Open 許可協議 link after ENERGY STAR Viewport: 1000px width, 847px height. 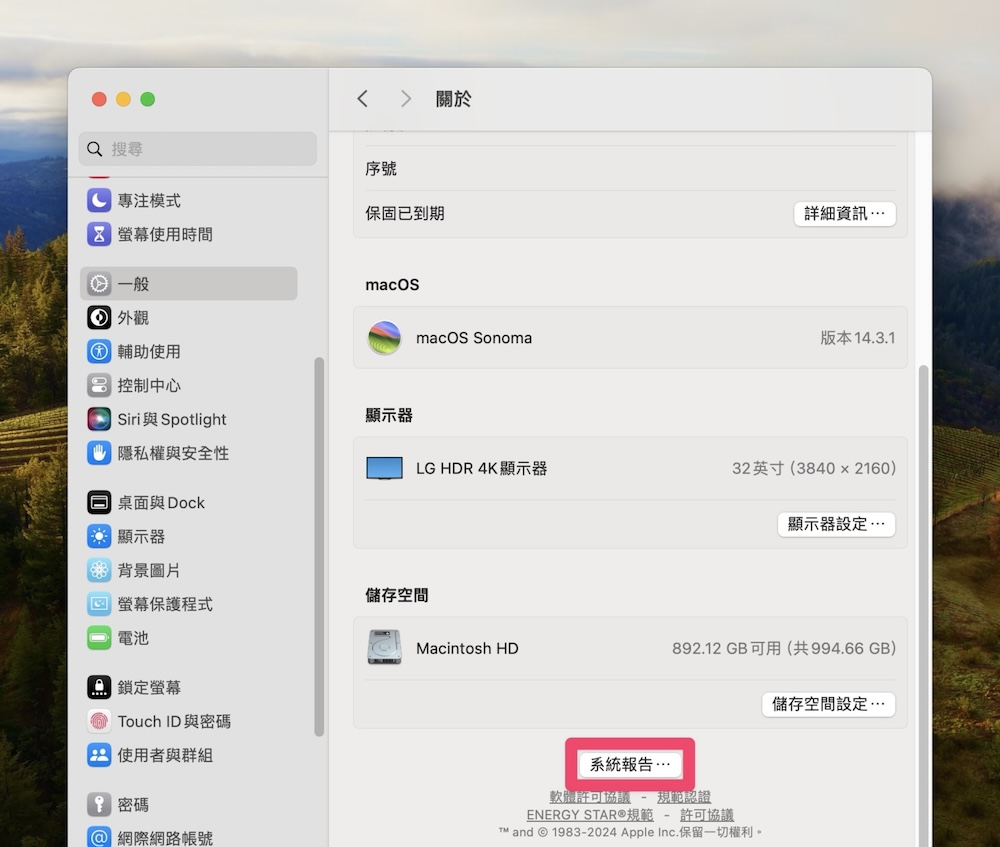707,814
